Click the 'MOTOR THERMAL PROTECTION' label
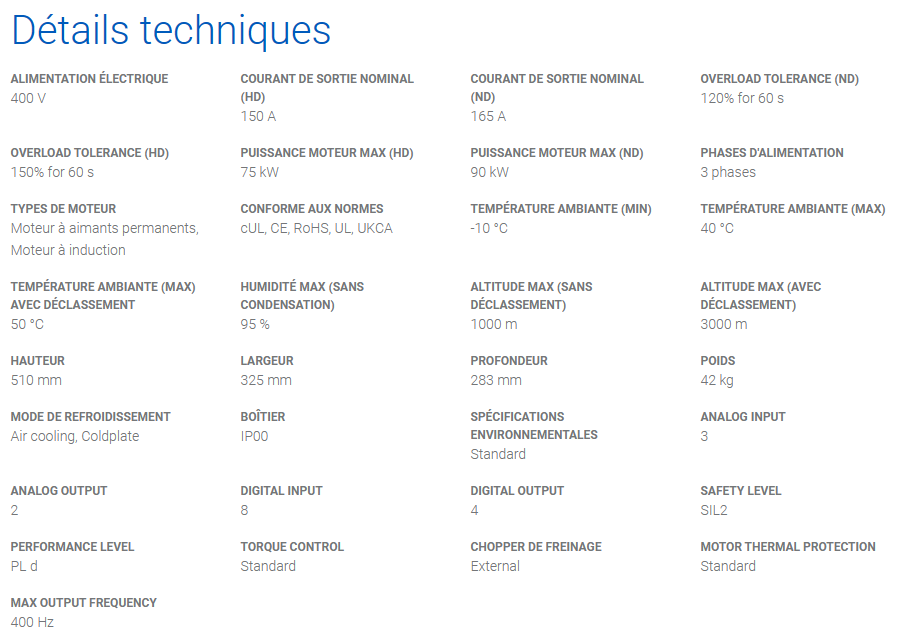This screenshot has width=902, height=644. coord(788,547)
